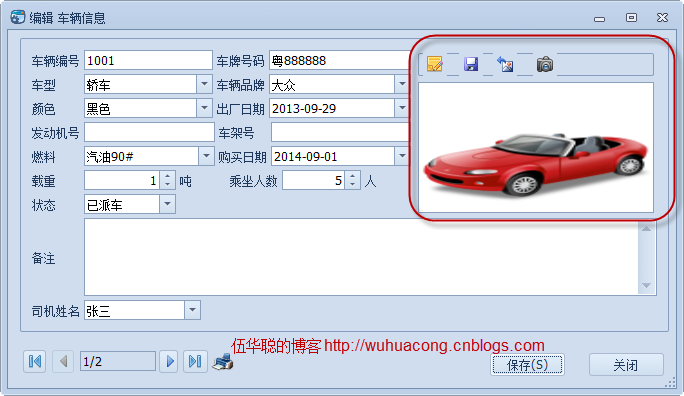This screenshot has height=396, width=684.
Task: Open the 司机姓名 dropdown
Action: click(192, 310)
